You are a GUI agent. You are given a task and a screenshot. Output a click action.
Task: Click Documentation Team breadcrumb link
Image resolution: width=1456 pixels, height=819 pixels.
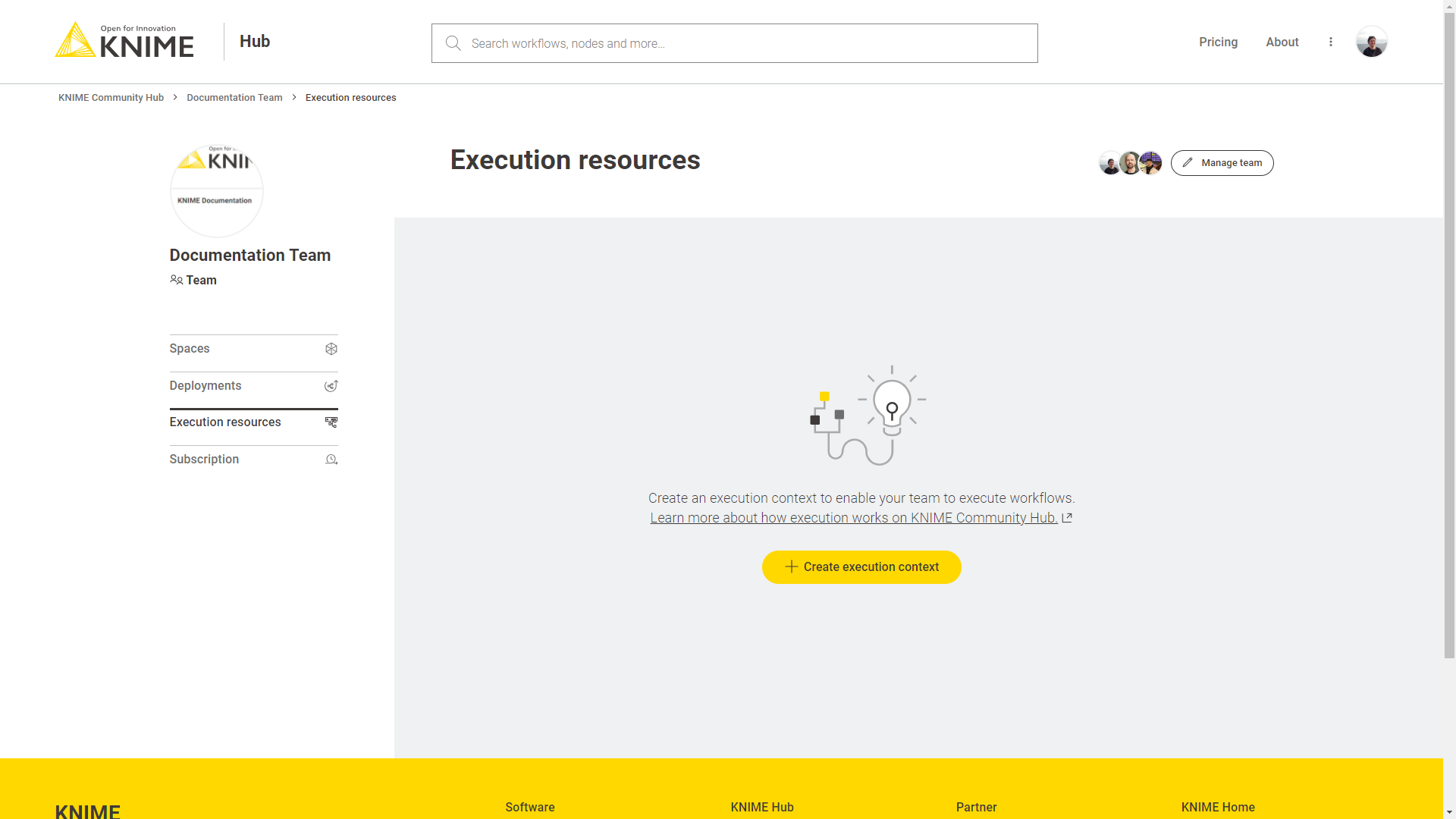(234, 98)
